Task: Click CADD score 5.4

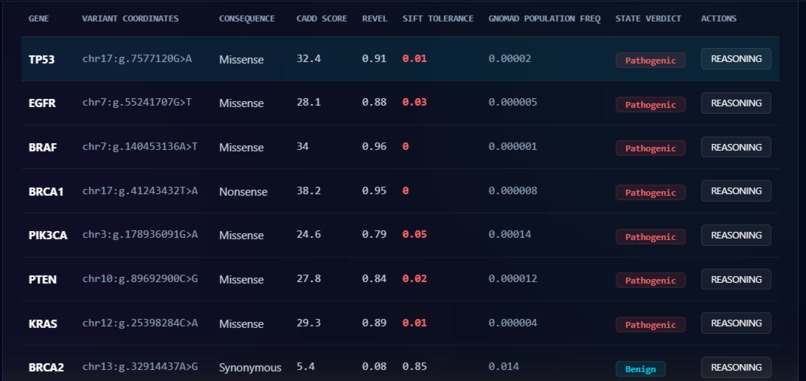Action: pos(305,367)
